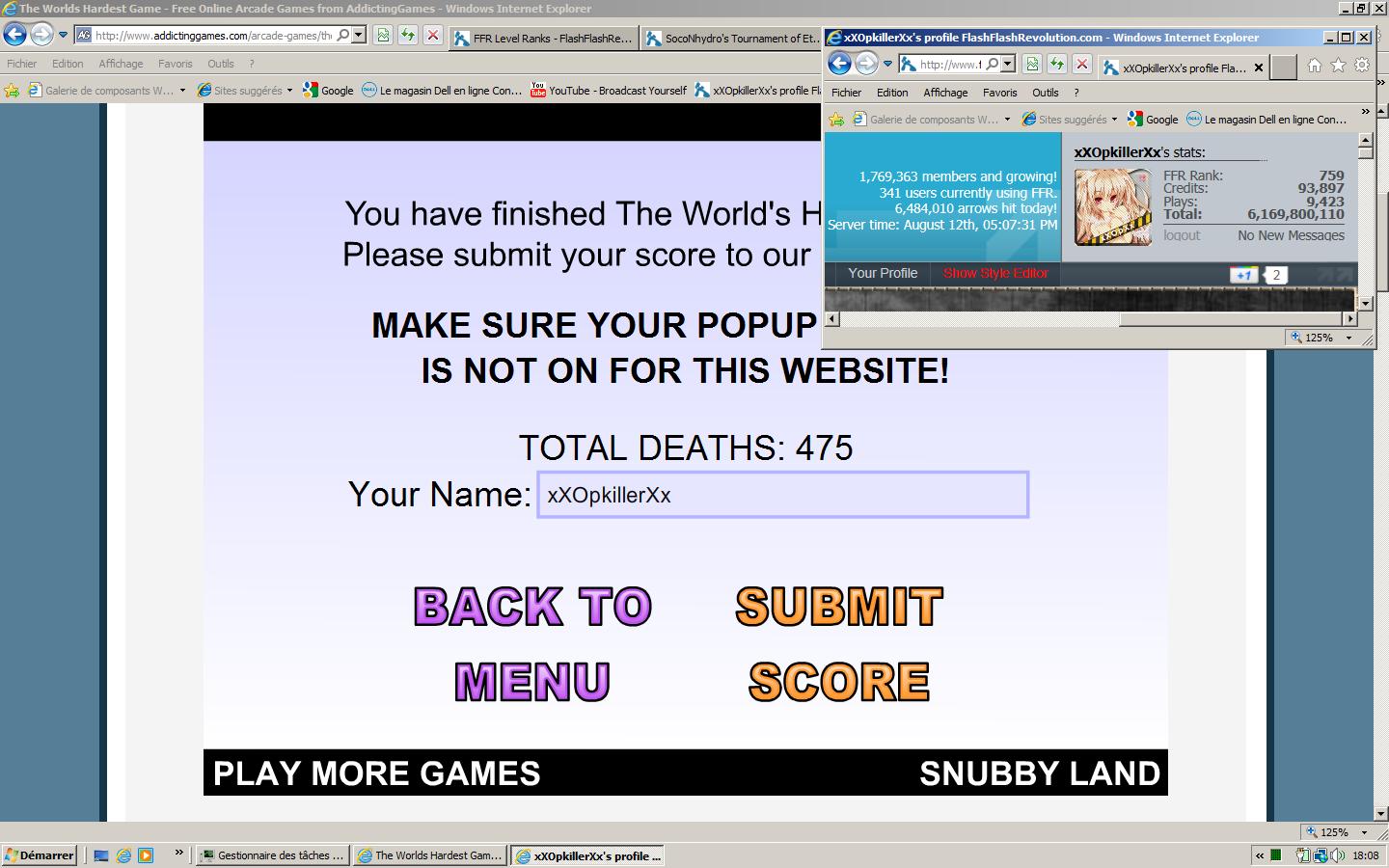1389x868 pixels.
Task: Click Show Desktop quick launch icon
Action: click(101, 855)
